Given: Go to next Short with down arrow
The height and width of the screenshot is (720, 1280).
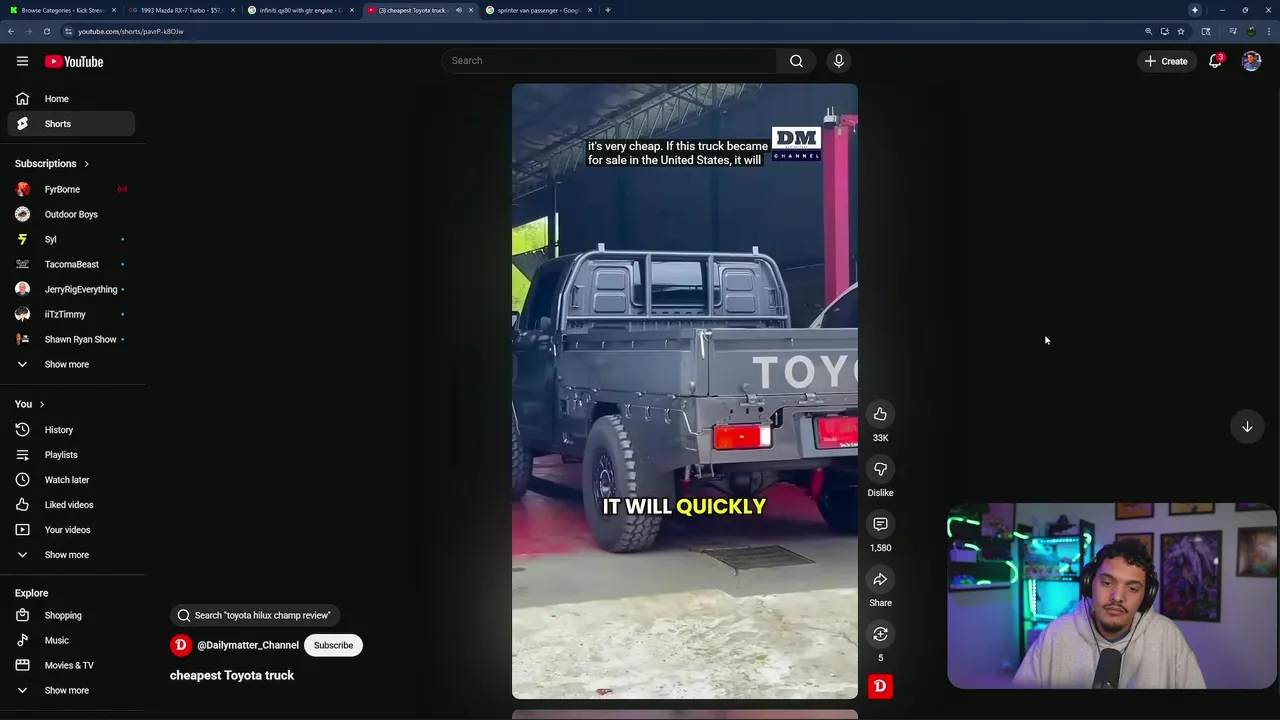Looking at the screenshot, I should (1247, 427).
